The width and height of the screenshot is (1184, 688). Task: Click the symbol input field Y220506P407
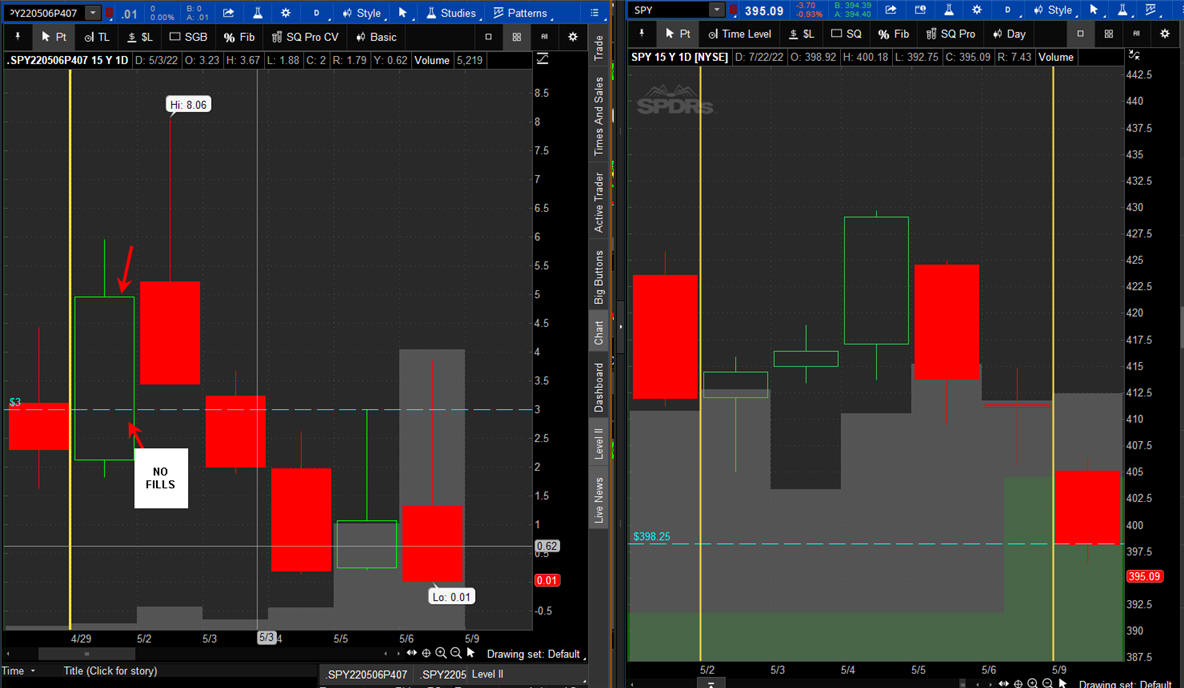tap(44, 13)
